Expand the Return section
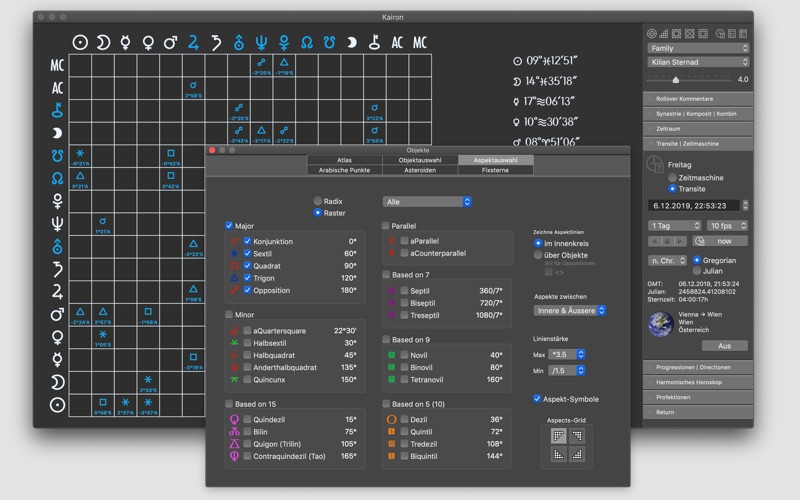 point(698,412)
